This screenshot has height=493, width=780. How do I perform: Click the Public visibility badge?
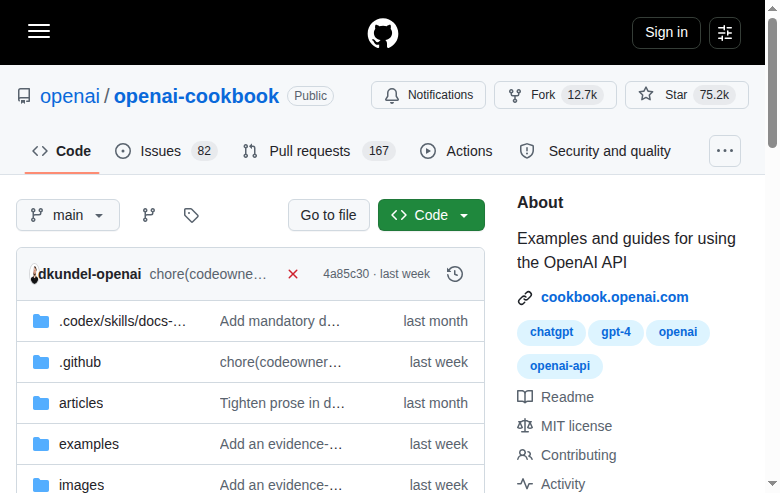[x=310, y=96]
